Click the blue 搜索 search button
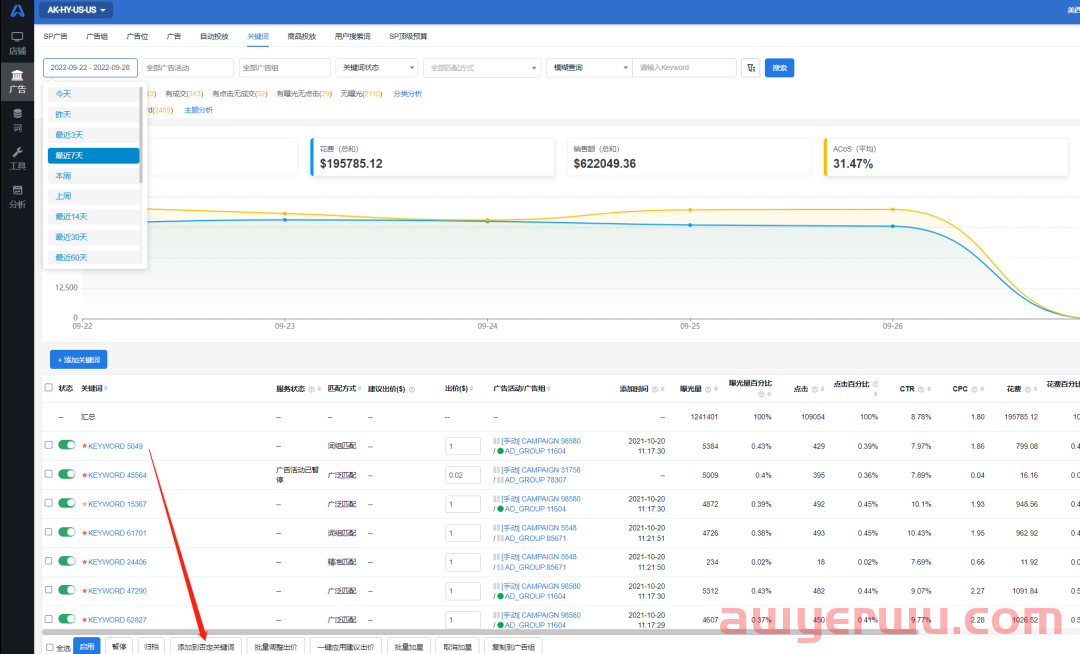The image size is (1080, 654). pyautogui.click(x=779, y=67)
